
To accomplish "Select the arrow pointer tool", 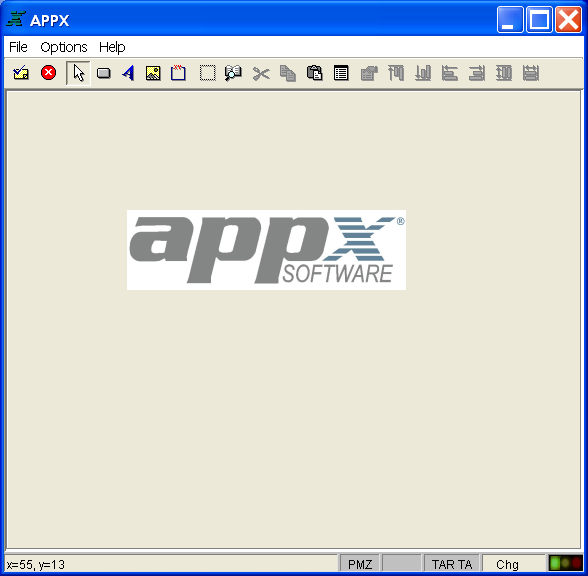I will 78,73.
